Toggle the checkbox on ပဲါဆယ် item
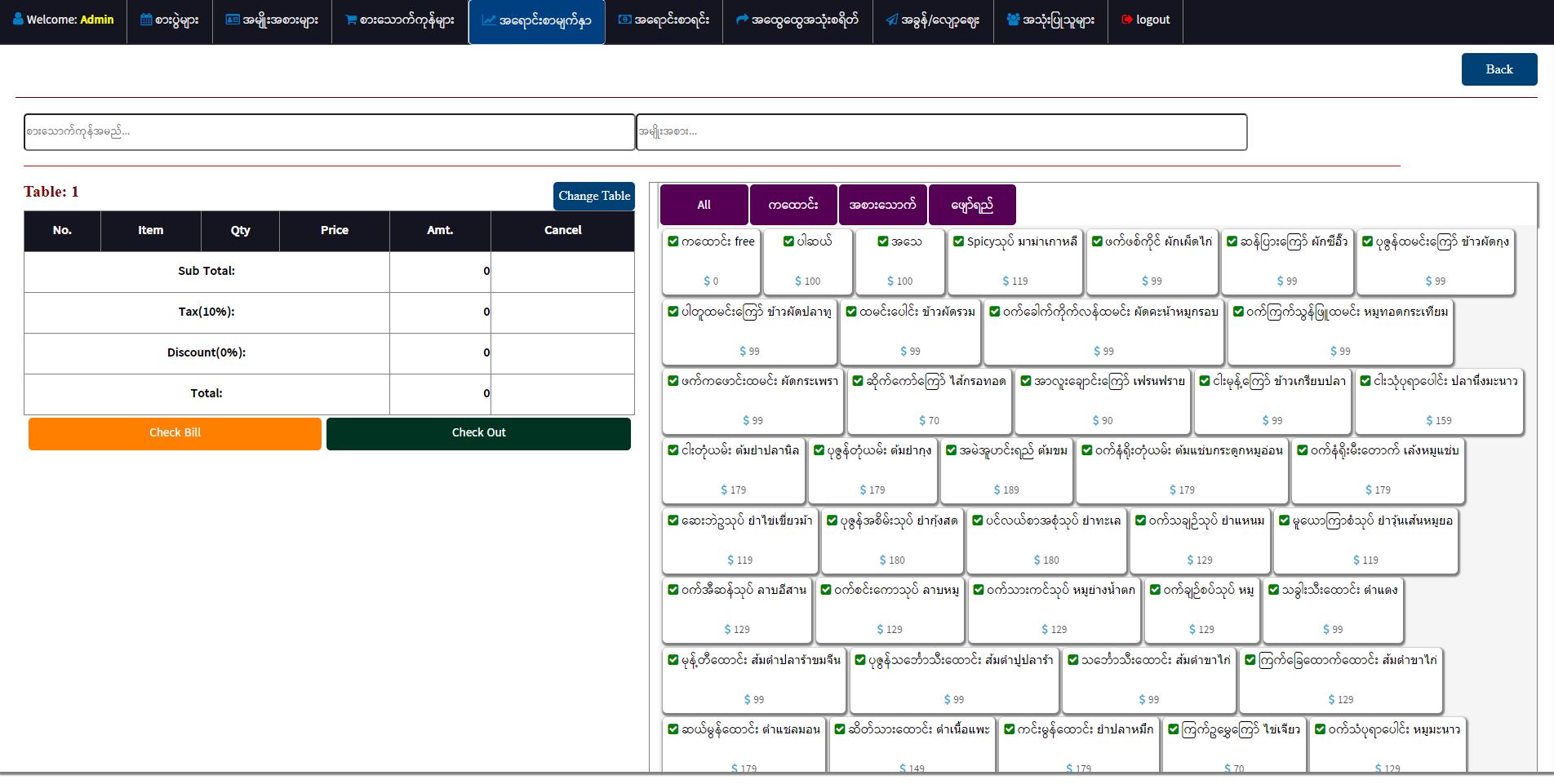 pos(788,241)
